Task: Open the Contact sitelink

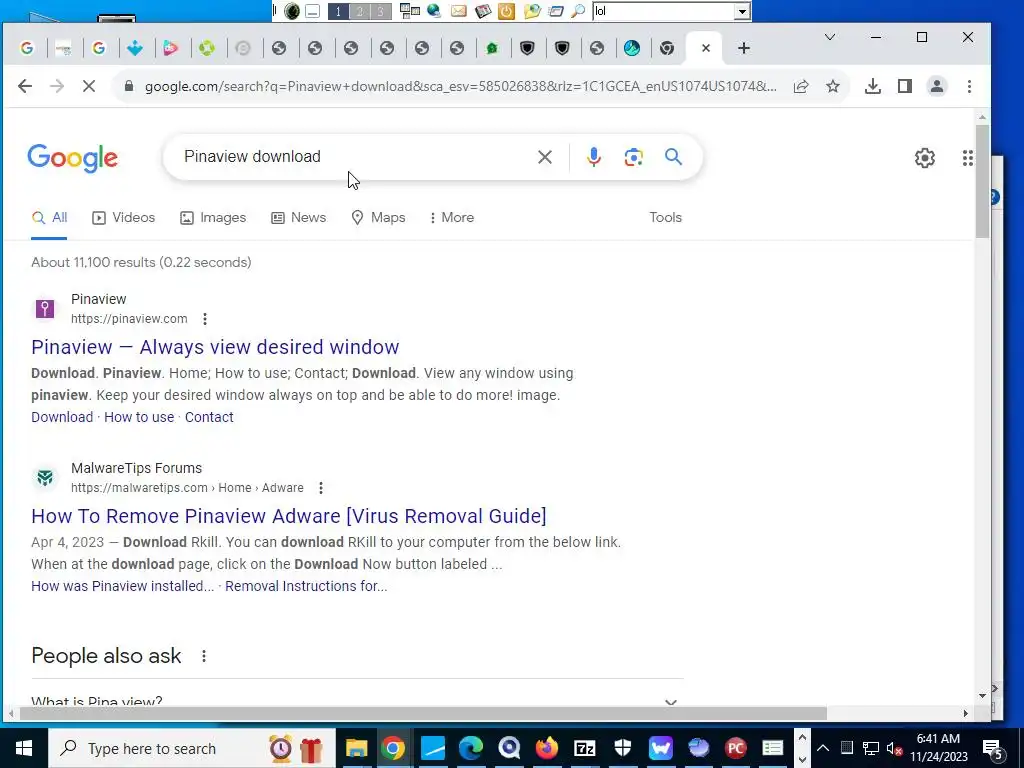Action: tap(209, 417)
